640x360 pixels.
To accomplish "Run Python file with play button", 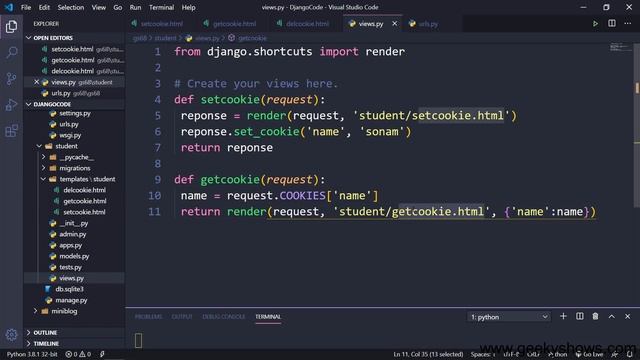I will 595,24.
